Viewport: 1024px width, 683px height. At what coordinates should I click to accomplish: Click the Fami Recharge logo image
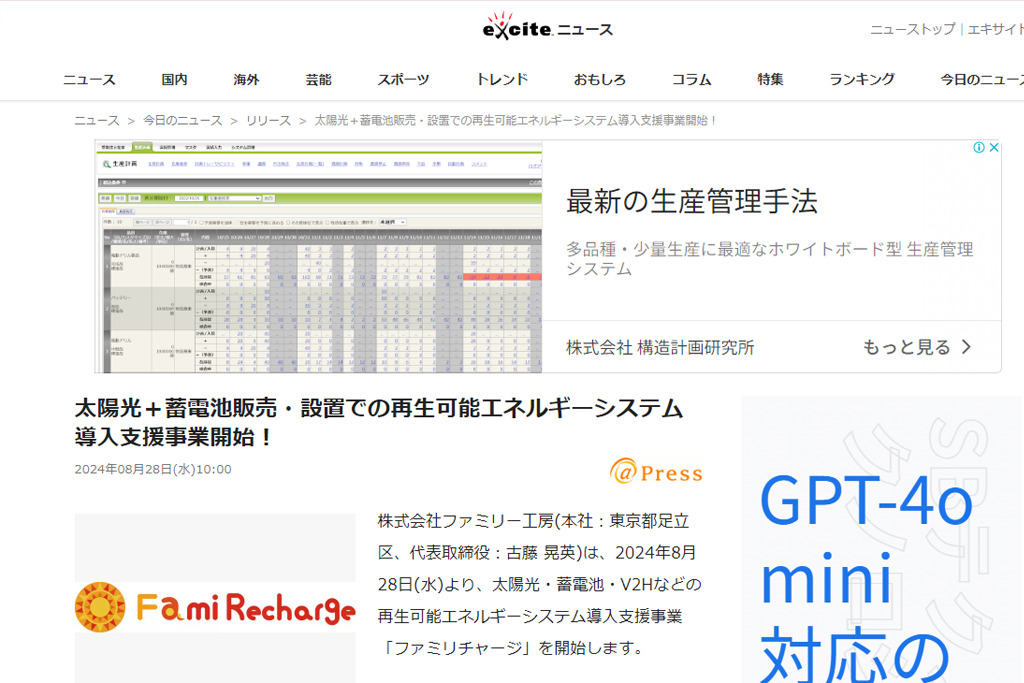pyautogui.click(x=215, y=607)
